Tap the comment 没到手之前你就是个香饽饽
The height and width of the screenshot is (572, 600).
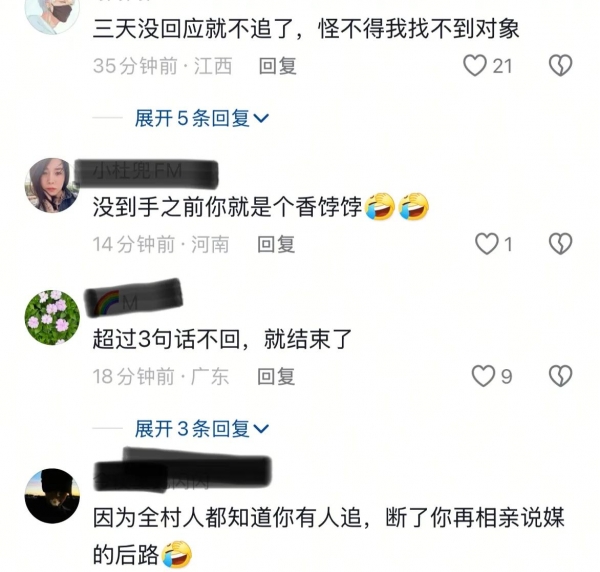pos(261,207)
